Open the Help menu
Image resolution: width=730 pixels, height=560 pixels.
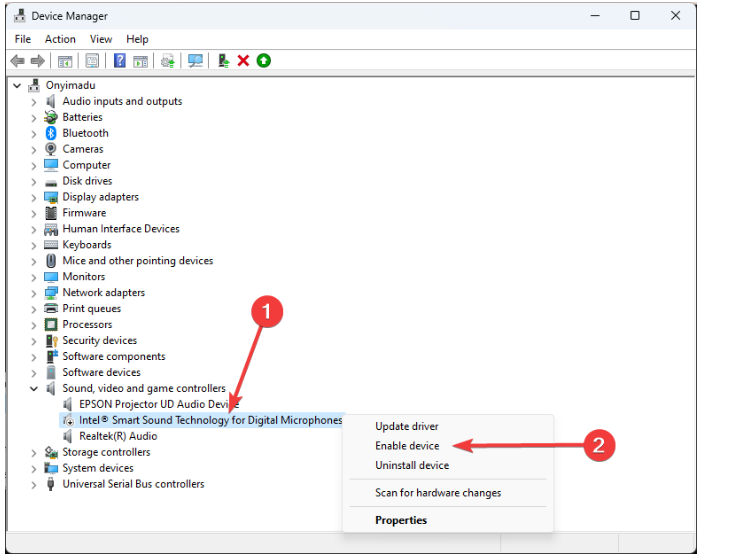click(x=137, y=39)
